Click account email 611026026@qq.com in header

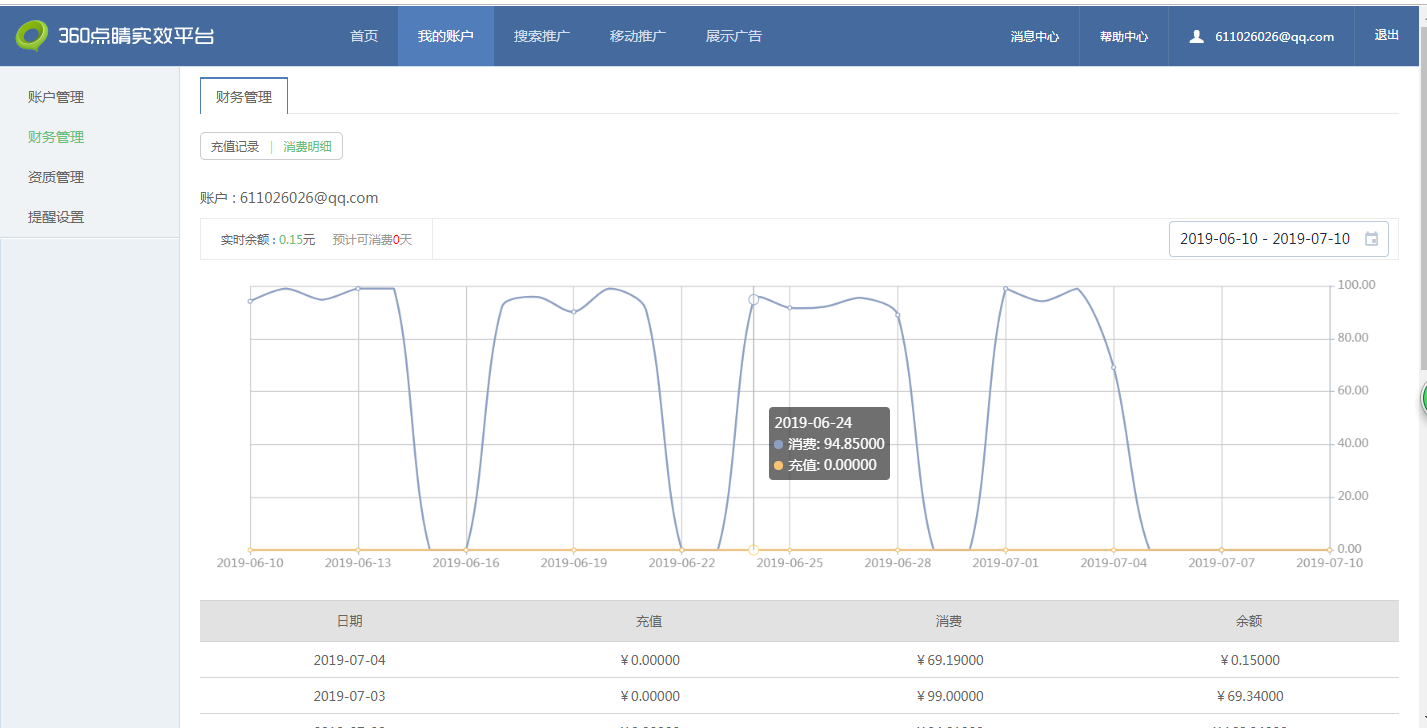click(1274, 37)
